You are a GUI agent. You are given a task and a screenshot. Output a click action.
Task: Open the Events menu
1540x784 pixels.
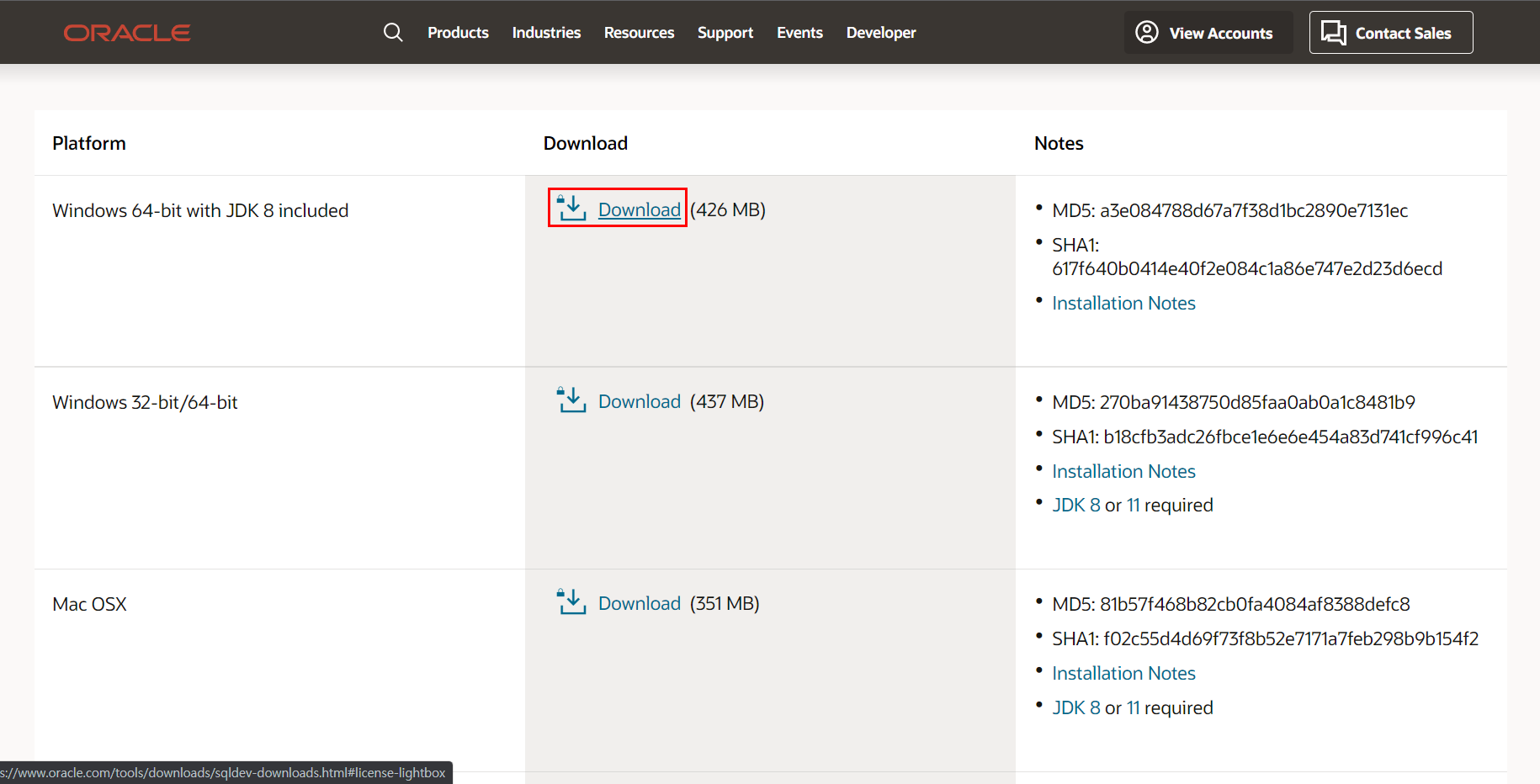[799, 33]
